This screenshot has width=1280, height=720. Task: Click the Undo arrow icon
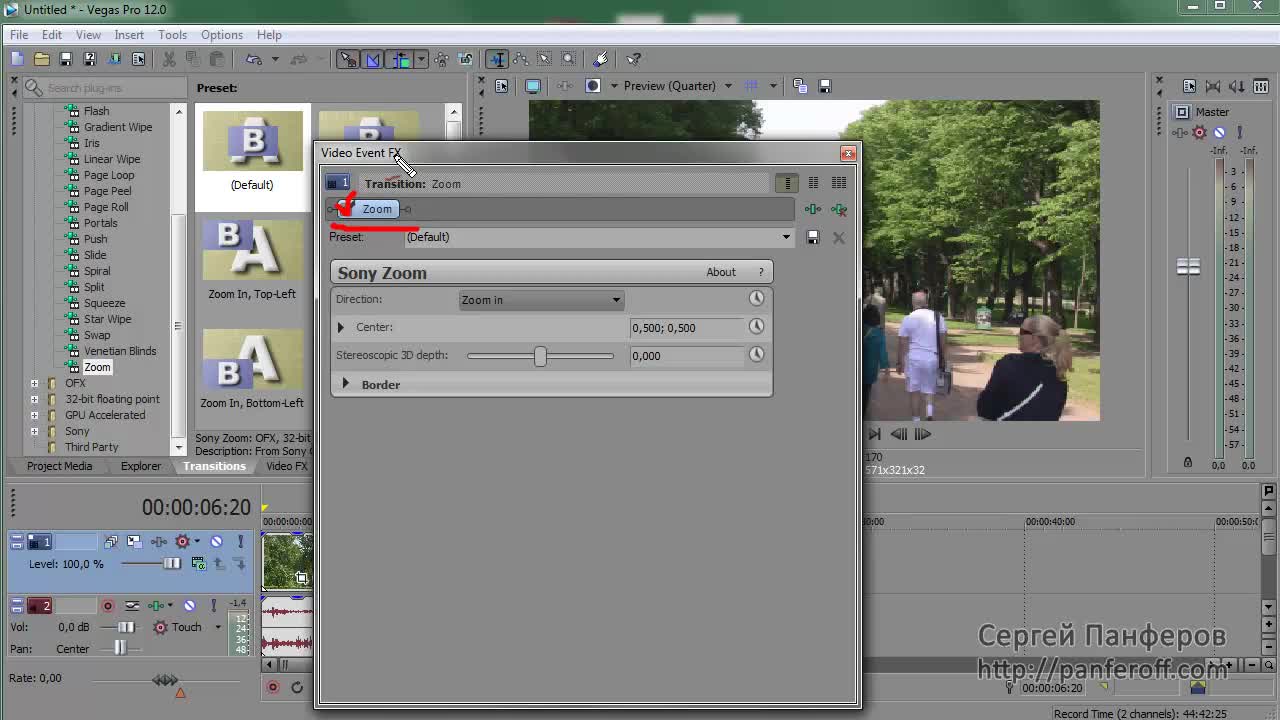254,59
